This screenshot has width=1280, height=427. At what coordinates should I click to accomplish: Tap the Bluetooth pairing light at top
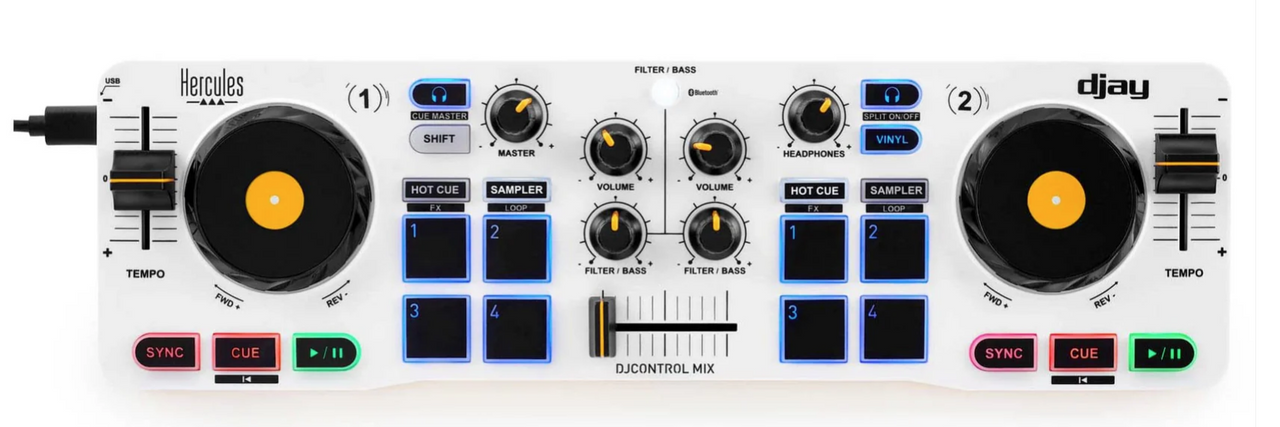[663, 94]
